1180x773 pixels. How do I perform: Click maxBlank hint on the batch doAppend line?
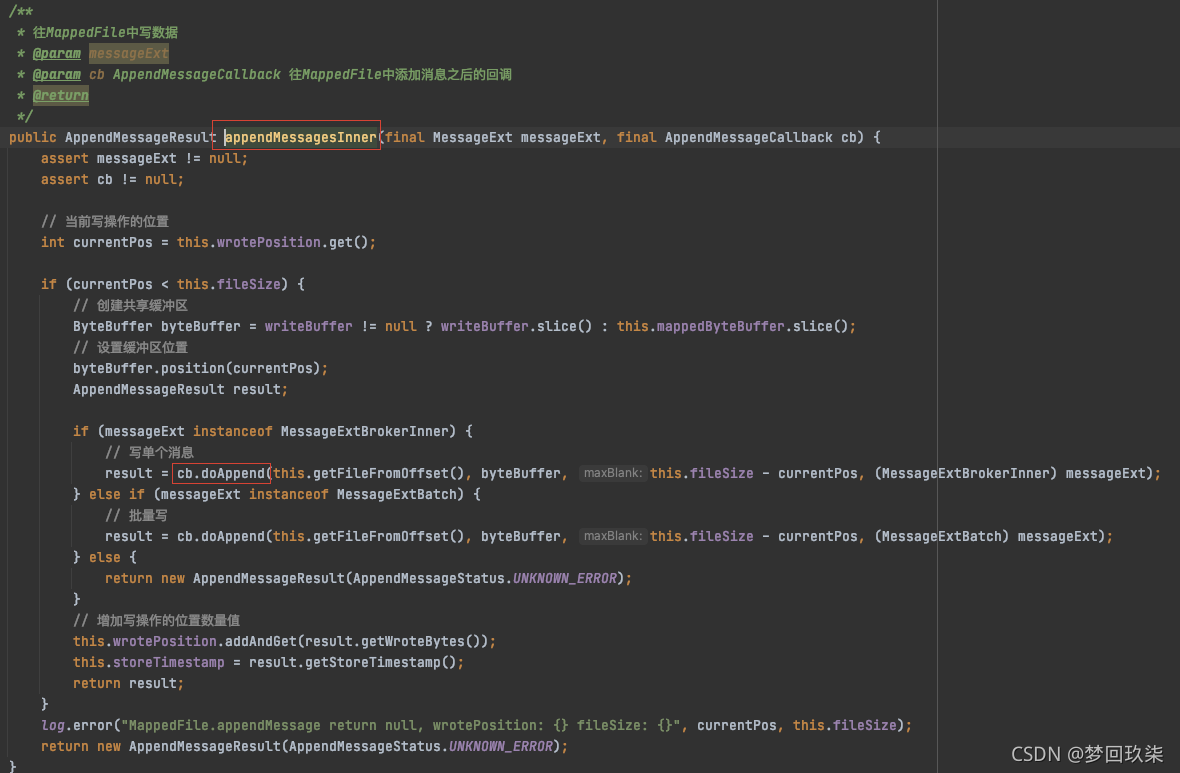[x=612, y=536]
